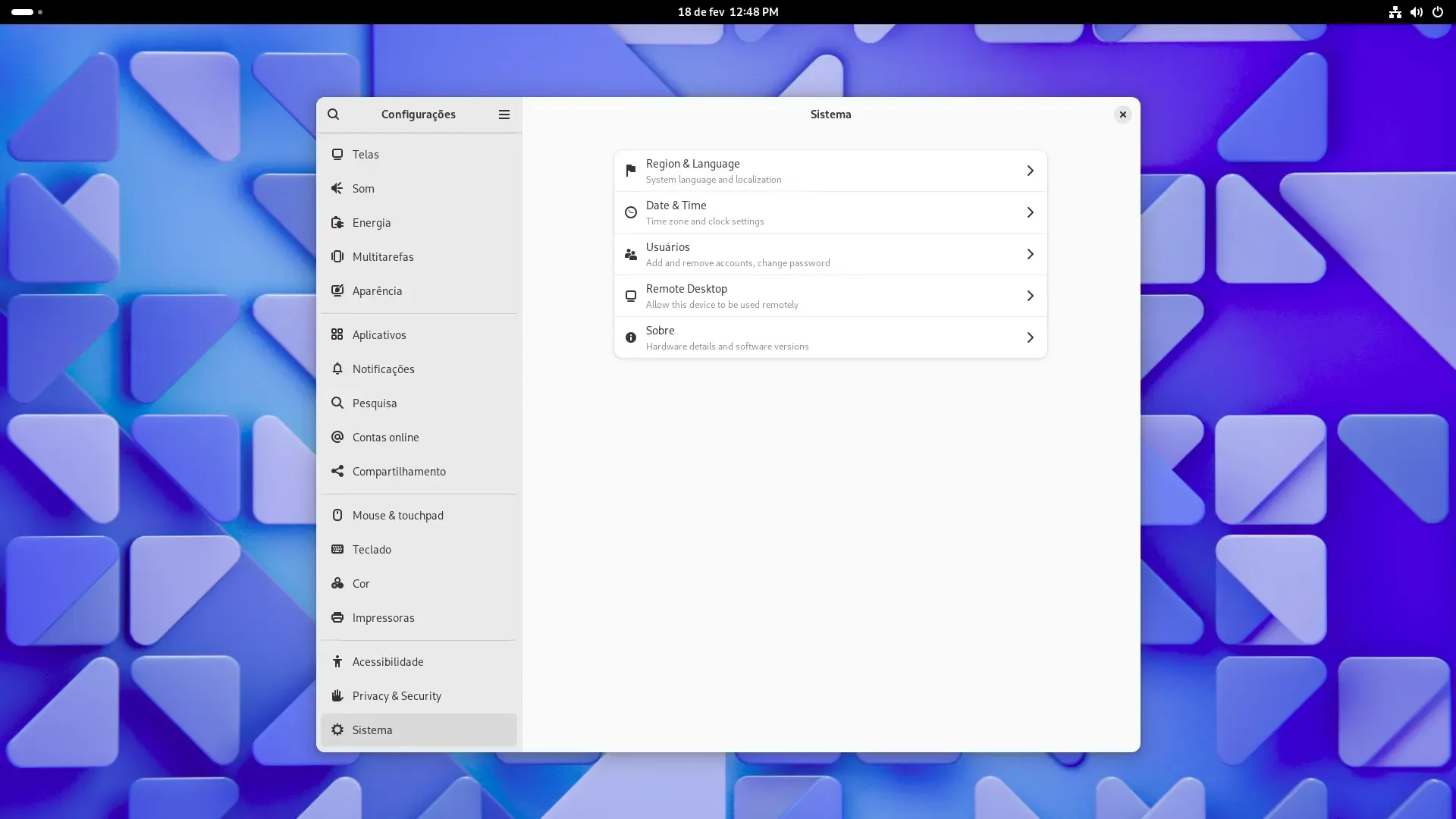
Task: Open the Activities workspace indicator
Action: 27,12
